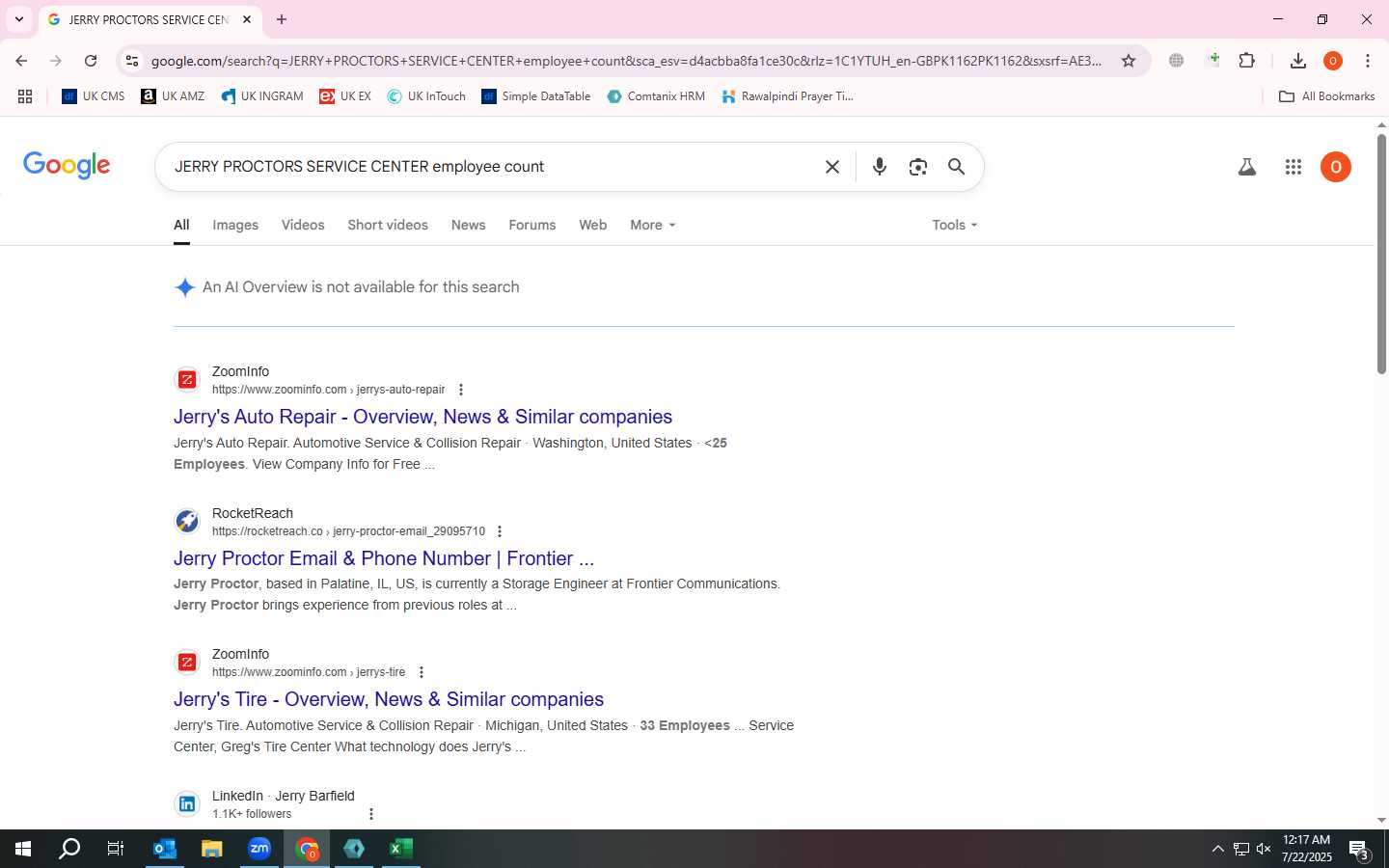The width and height of the screenshot is (1389, 868).
Task: Open UK AMZ bookmark
Action: [173, 96]
